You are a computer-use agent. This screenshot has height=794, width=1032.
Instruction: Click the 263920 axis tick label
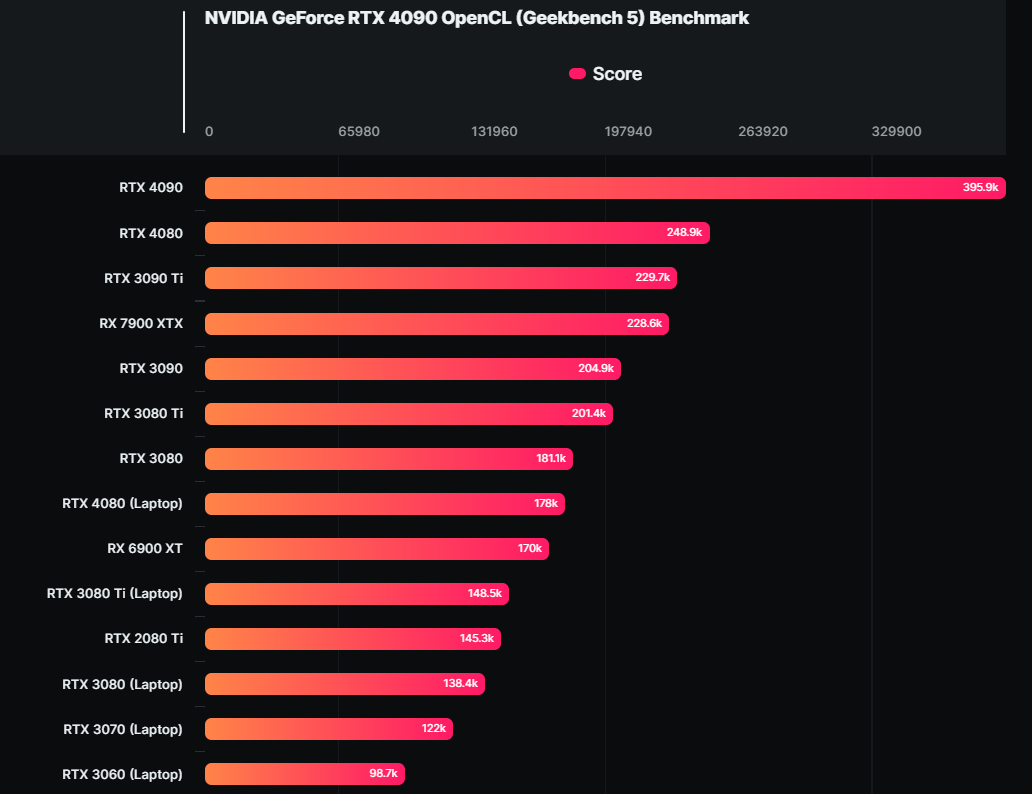(x=763, y=132)
